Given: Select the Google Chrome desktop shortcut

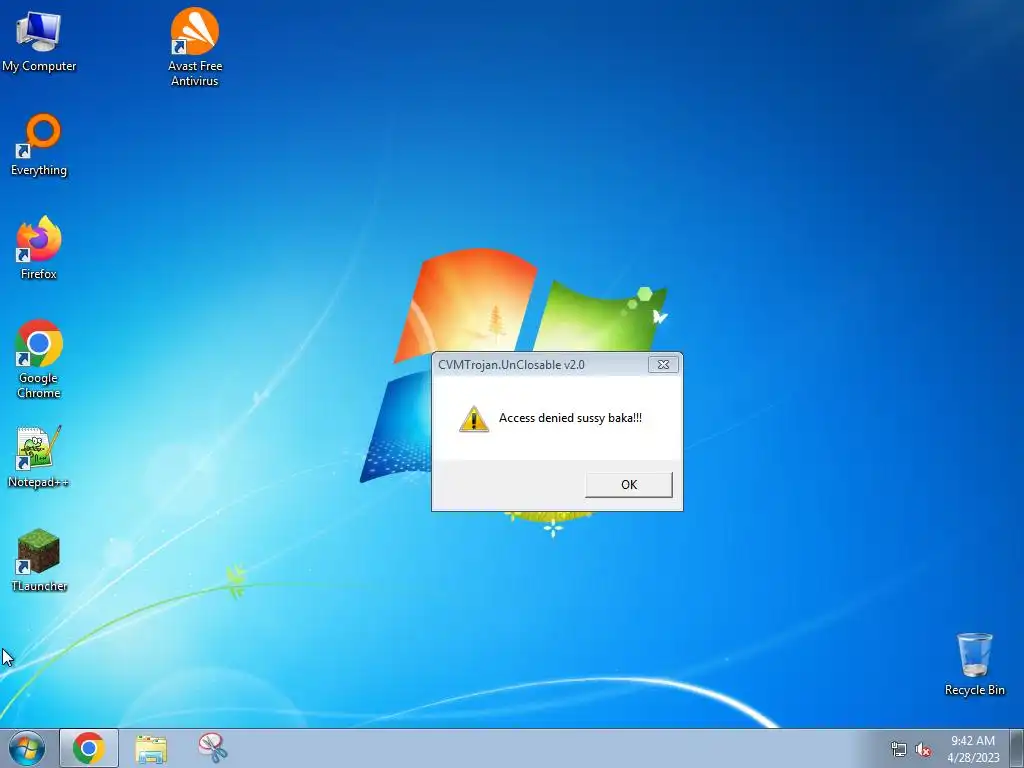Looking at the screenshot, I should coord(39,359).
